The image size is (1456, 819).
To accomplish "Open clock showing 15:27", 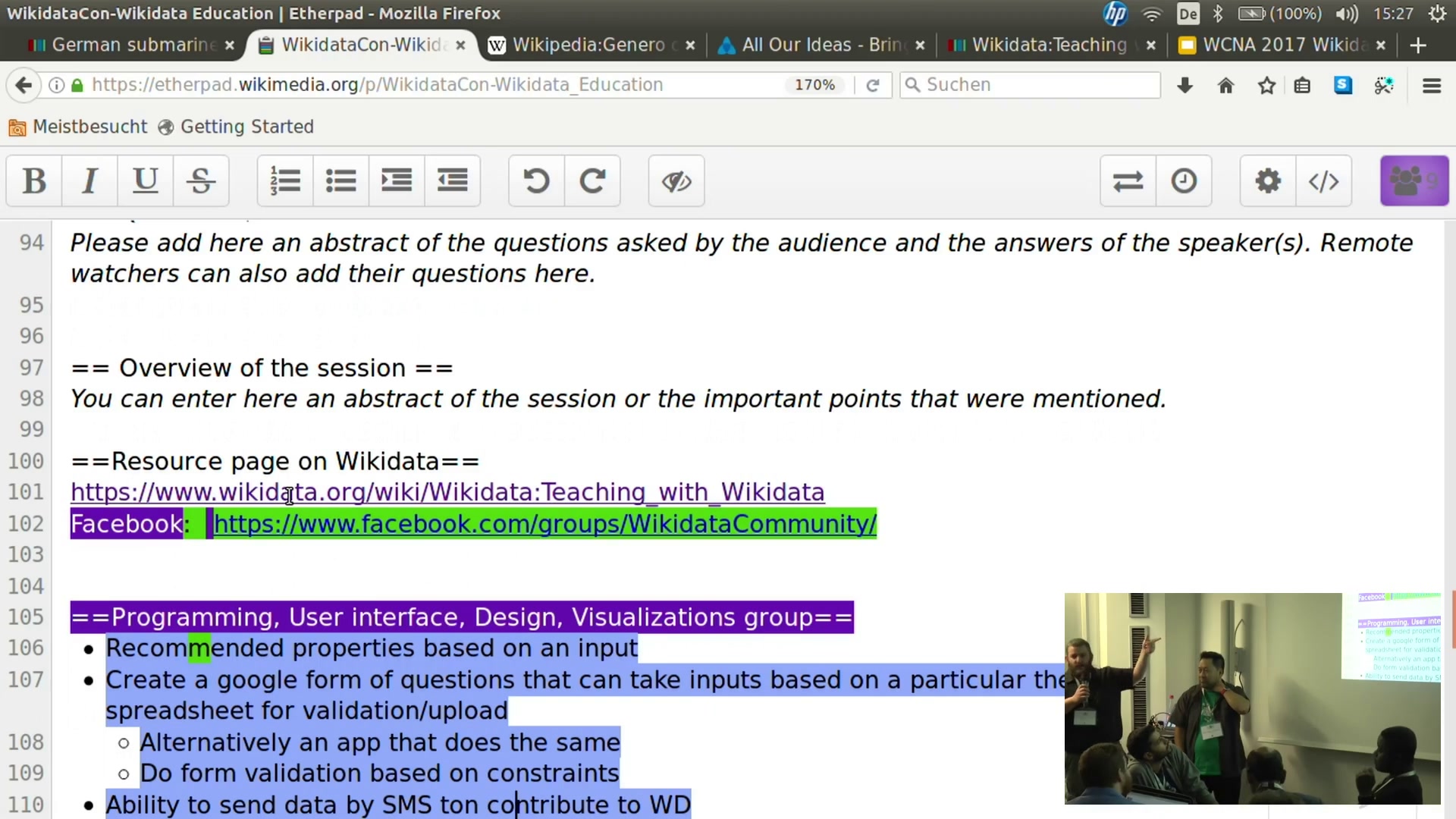I will pos(1393,14).
